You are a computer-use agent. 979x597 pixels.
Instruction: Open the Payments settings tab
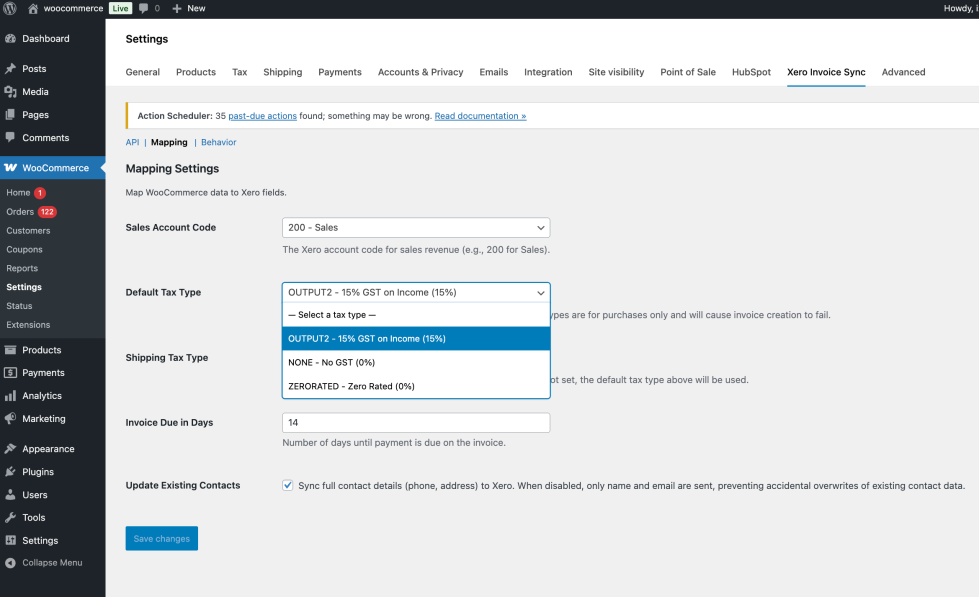340,72
